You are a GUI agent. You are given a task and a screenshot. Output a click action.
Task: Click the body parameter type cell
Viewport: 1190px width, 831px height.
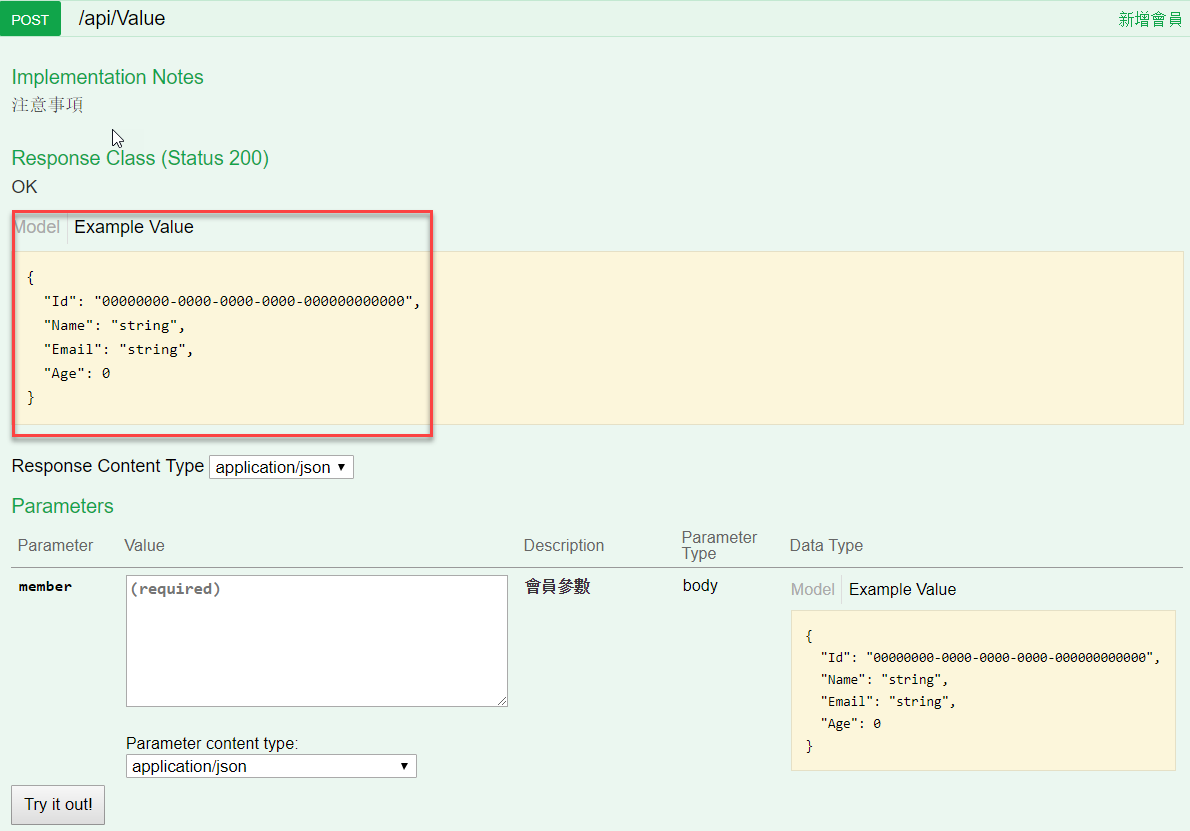pyautogui.click(x=700, y=586)
